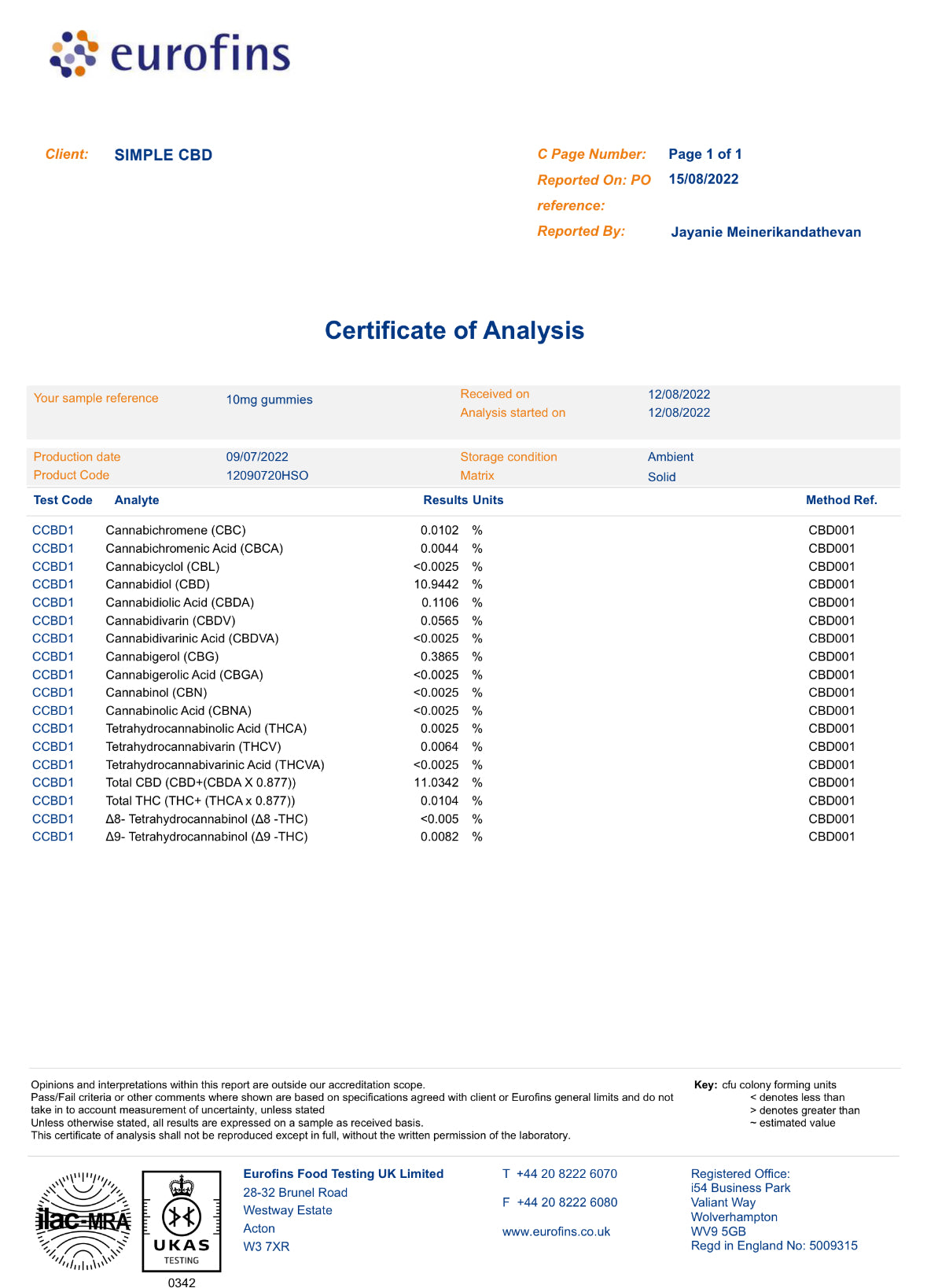Select the SIMPLE CBD client name

pyautogui.click(x=164, y=155)
